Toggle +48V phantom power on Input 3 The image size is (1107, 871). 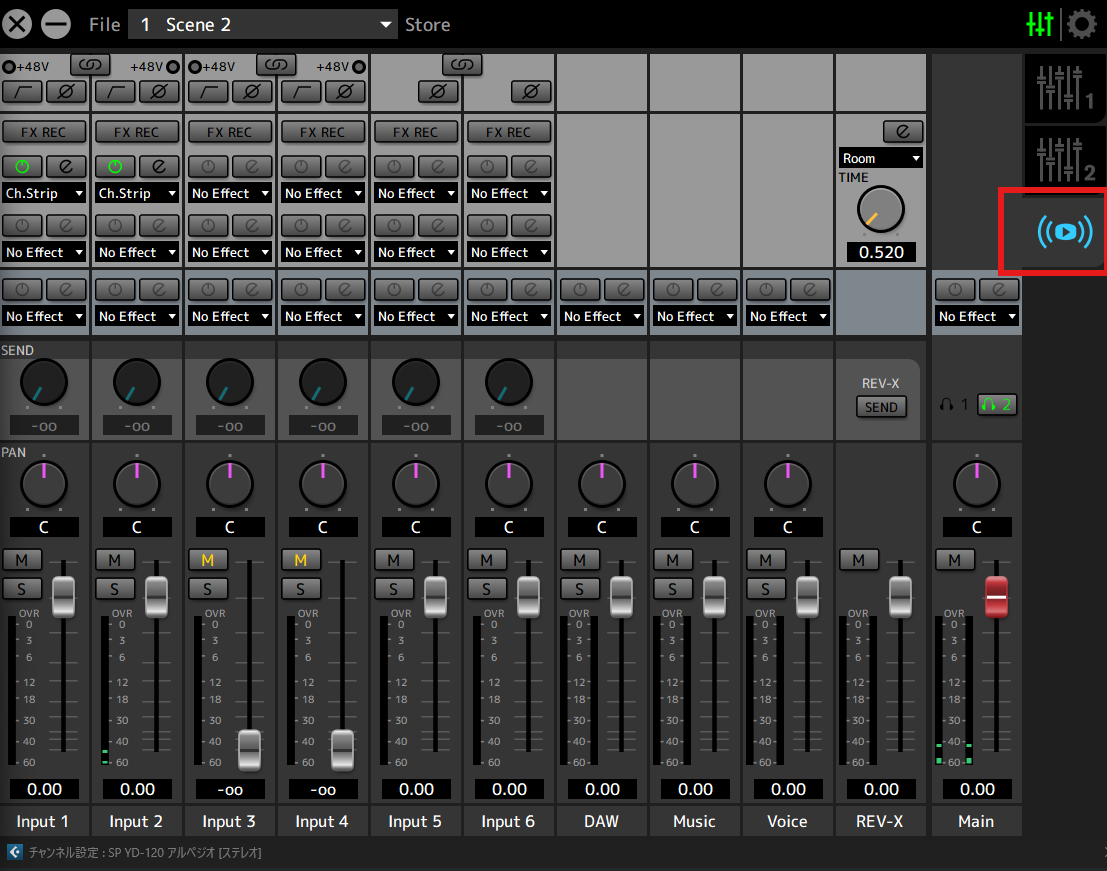[x=194, y=67]
